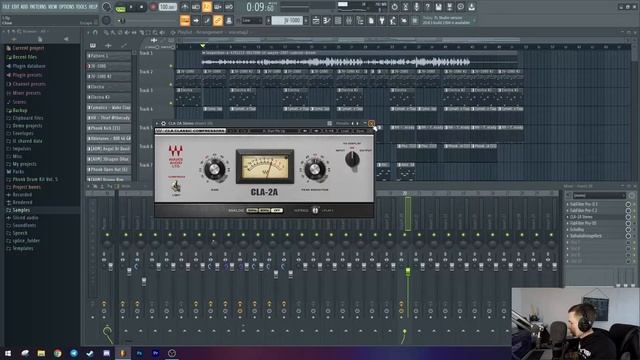
Task: Open the TOOLS menu
Action: click(82, 7)
